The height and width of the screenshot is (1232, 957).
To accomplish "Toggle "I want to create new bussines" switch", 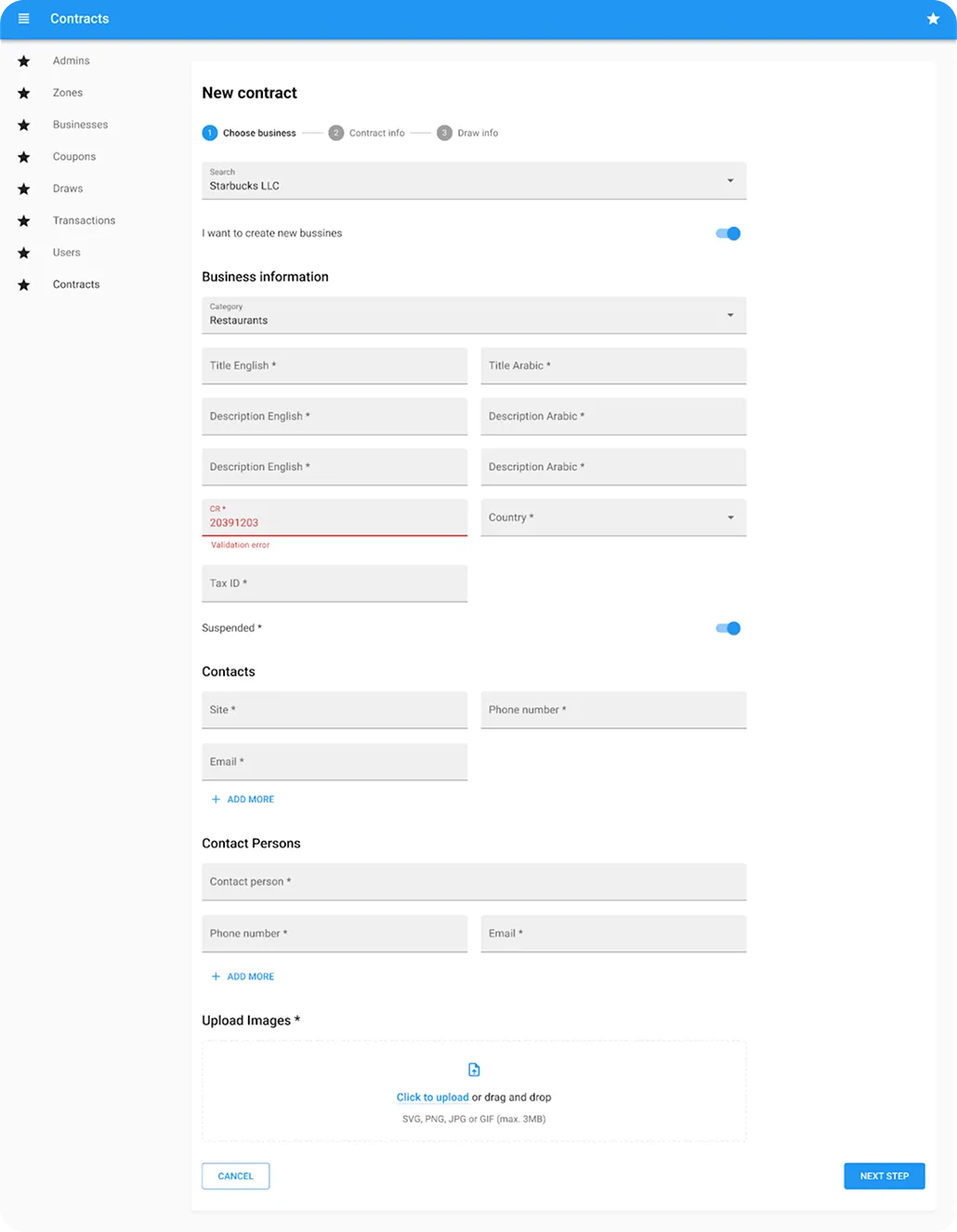I will coord(728,233).
